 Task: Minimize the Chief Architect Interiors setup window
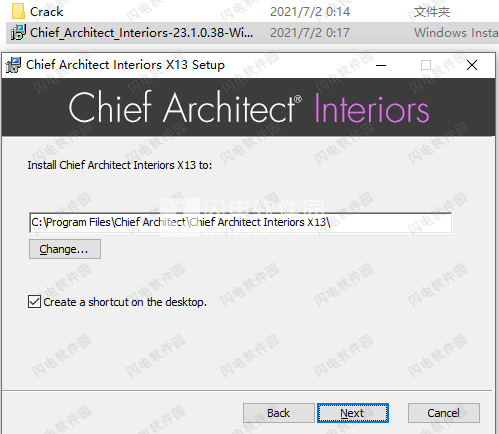[381, 65]
